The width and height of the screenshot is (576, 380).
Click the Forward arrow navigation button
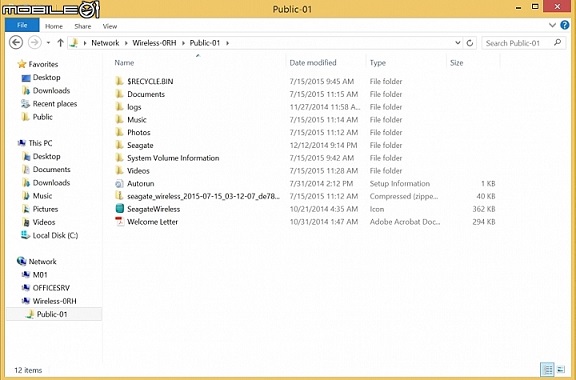pyautogui.click(x=35, y=43)
